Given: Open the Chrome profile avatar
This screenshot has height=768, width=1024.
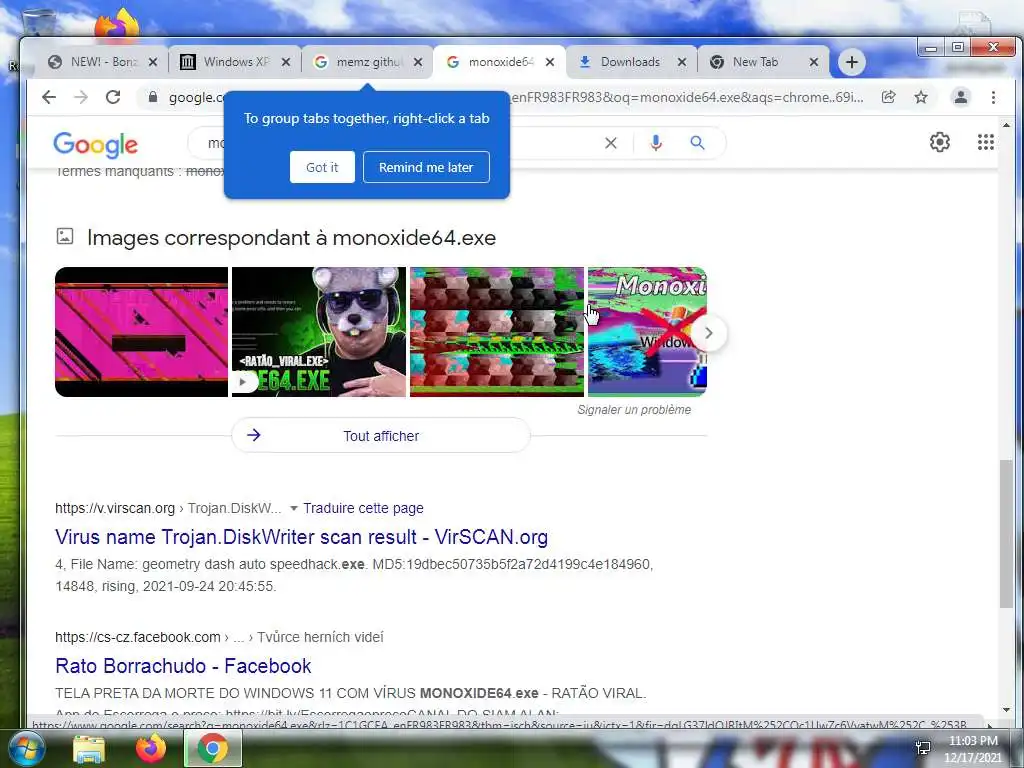Looking at the screenshot, I should point(961,97).
